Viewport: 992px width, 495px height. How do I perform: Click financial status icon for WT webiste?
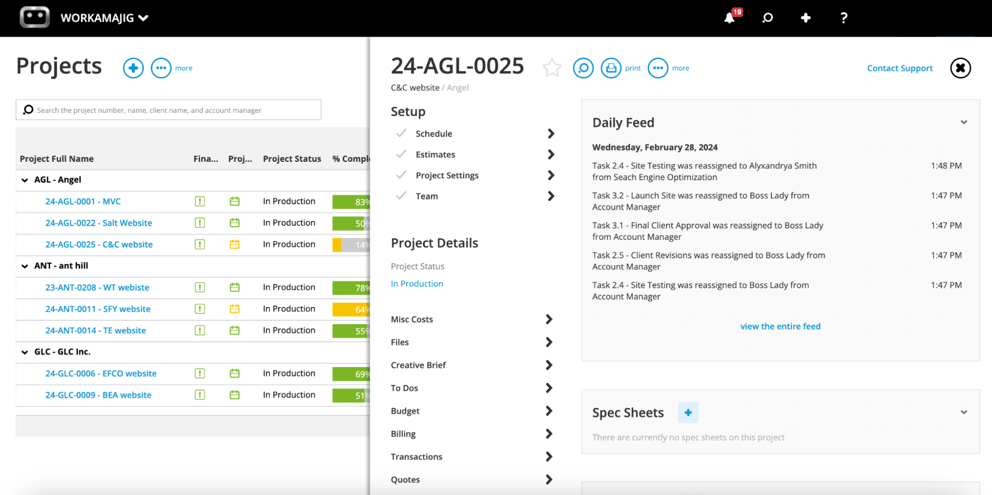pyautogui.click(x=200, y=287)
